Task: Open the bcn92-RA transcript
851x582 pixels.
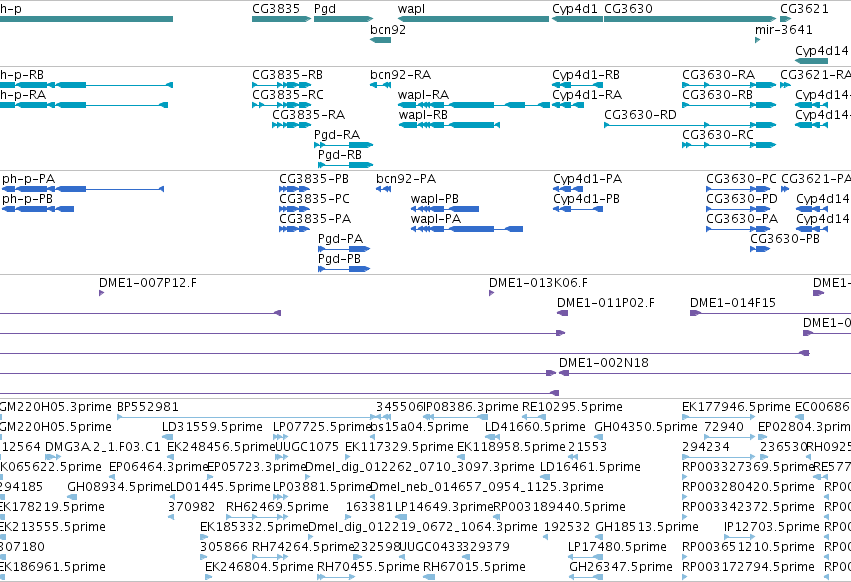Action: click(380, 85)
